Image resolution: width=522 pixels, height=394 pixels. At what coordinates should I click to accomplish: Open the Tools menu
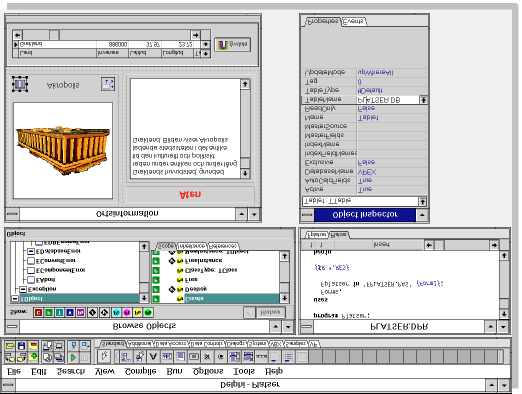pos(244,371)
